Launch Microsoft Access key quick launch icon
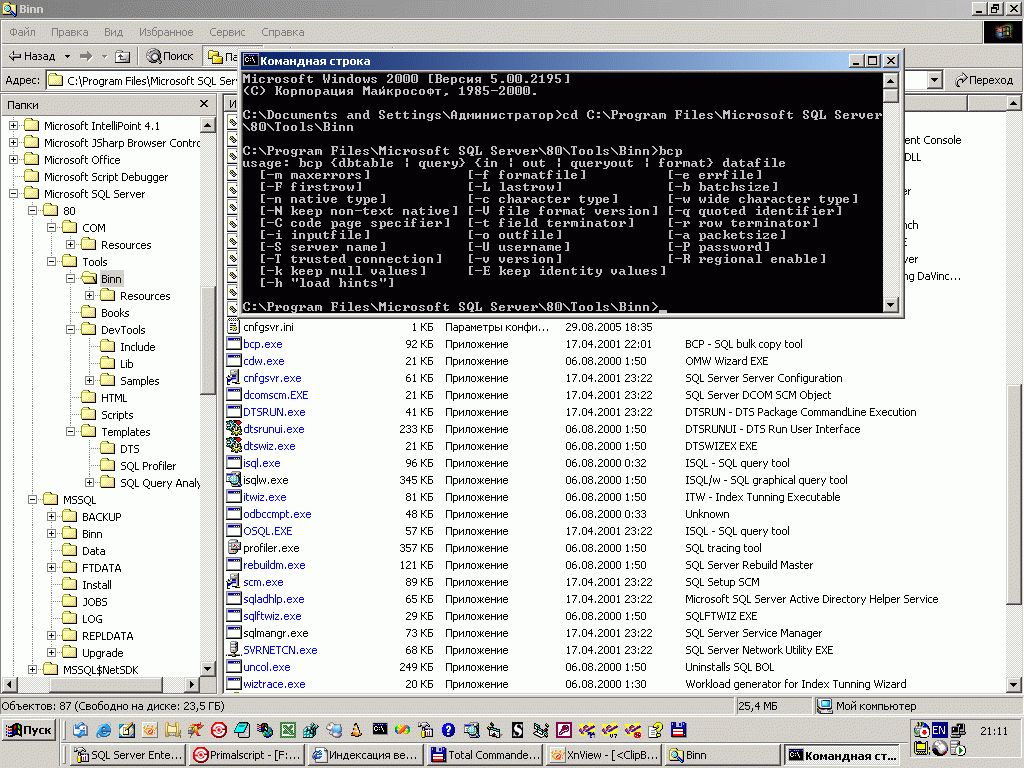The image size is (1024, 768). point(564,730)
